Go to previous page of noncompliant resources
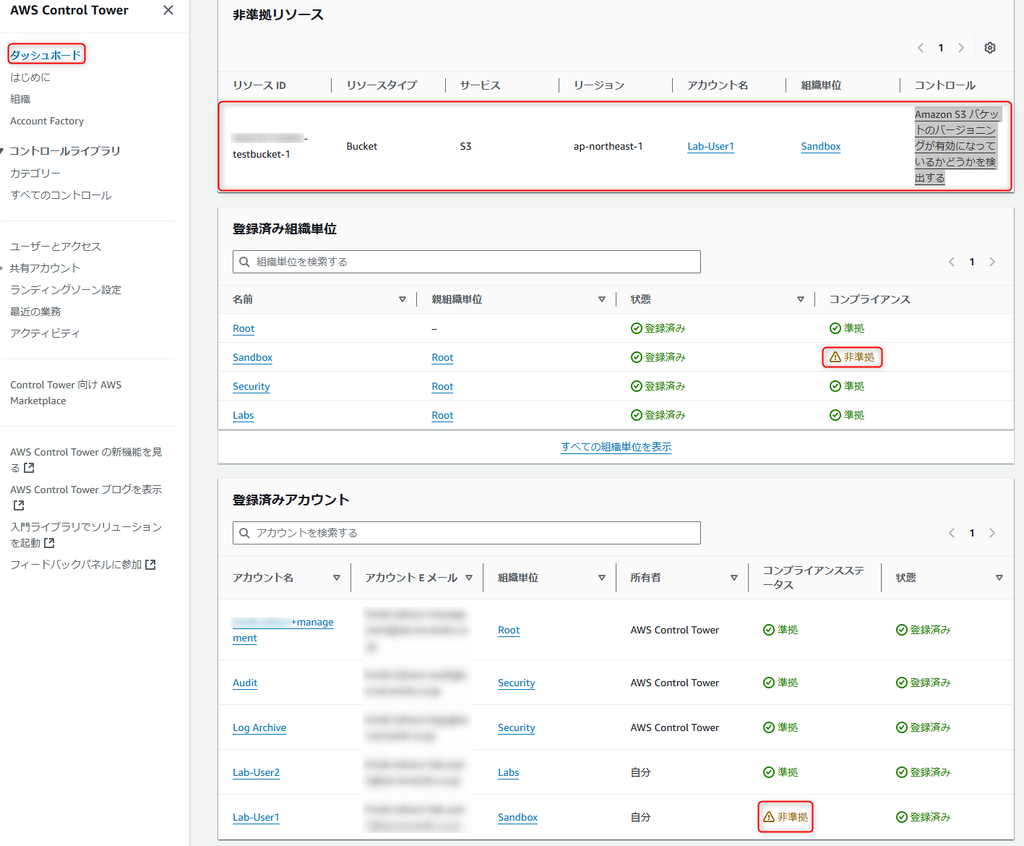The height and width of the screenshot is (846, 1024). (920, 48)
